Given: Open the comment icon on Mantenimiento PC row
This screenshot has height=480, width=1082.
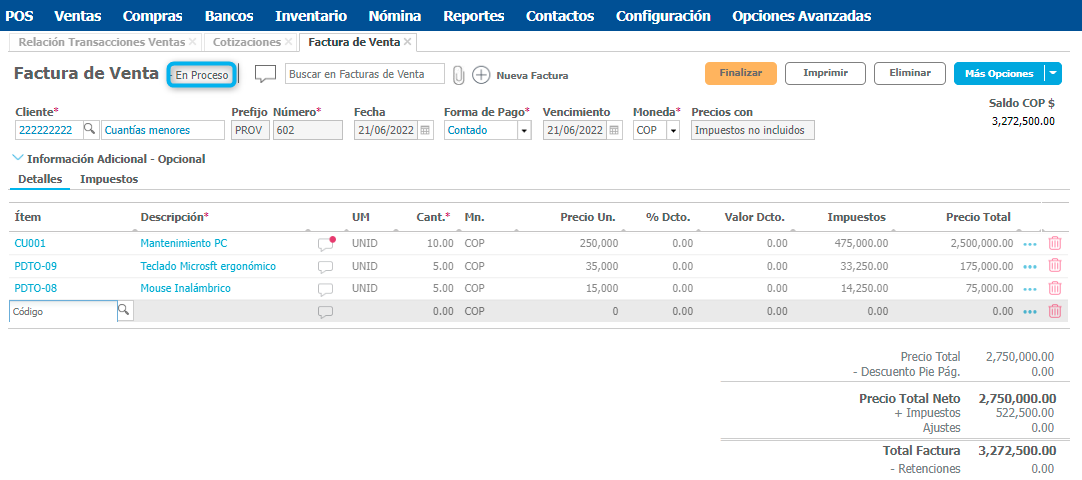Looking at the screenshot, I should click(x=325, y=243).
